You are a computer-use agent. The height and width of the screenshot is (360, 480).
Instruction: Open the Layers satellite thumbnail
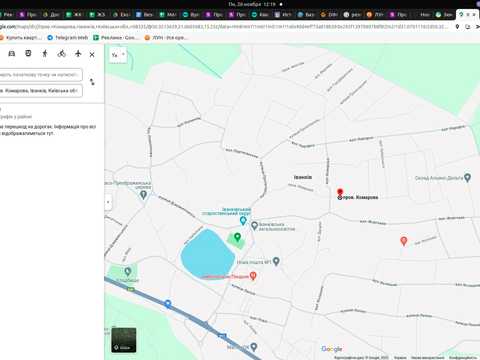coord(124,340)
